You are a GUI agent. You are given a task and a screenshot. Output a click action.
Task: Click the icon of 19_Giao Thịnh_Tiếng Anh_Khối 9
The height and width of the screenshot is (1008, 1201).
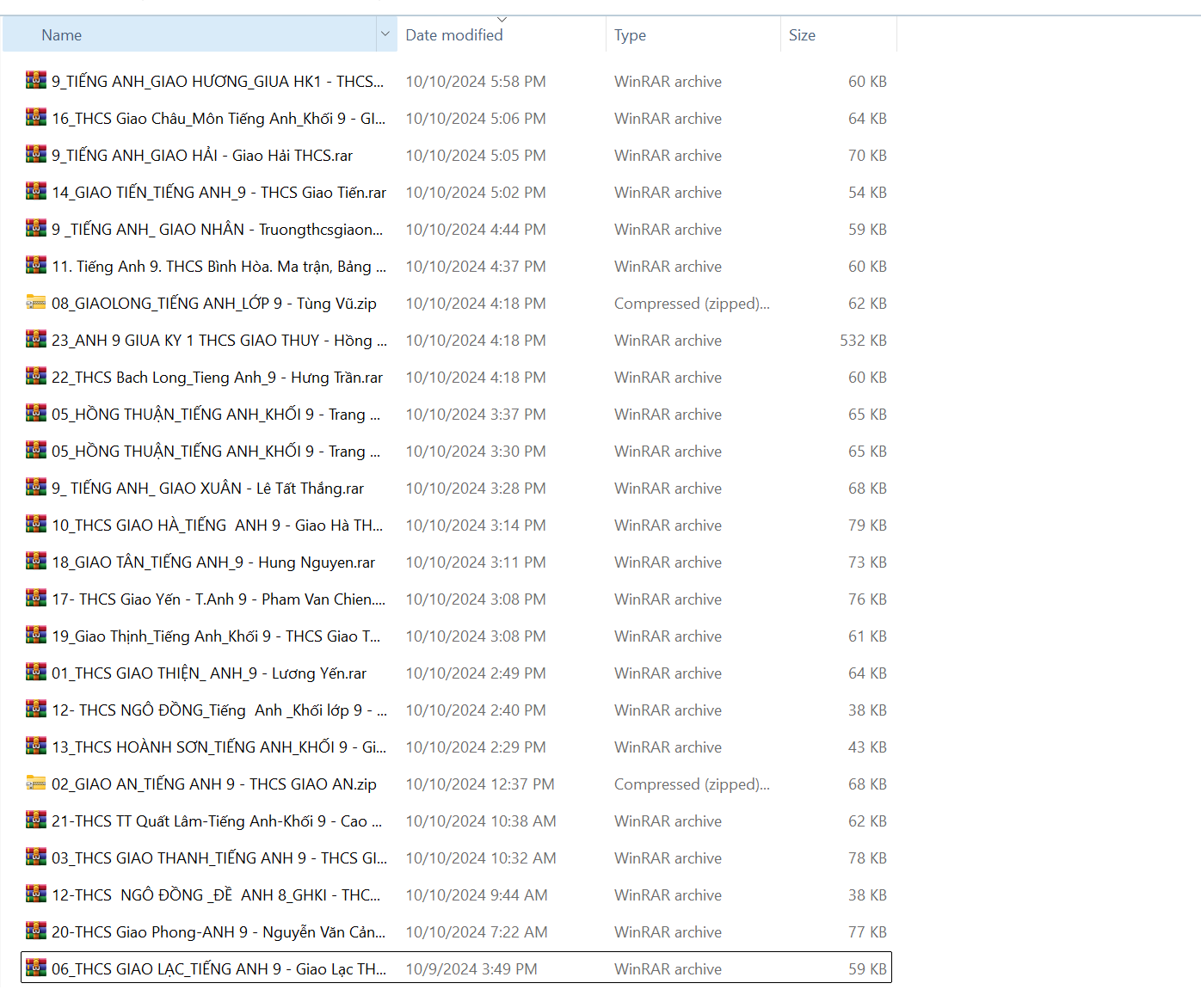tap(36, 635)
